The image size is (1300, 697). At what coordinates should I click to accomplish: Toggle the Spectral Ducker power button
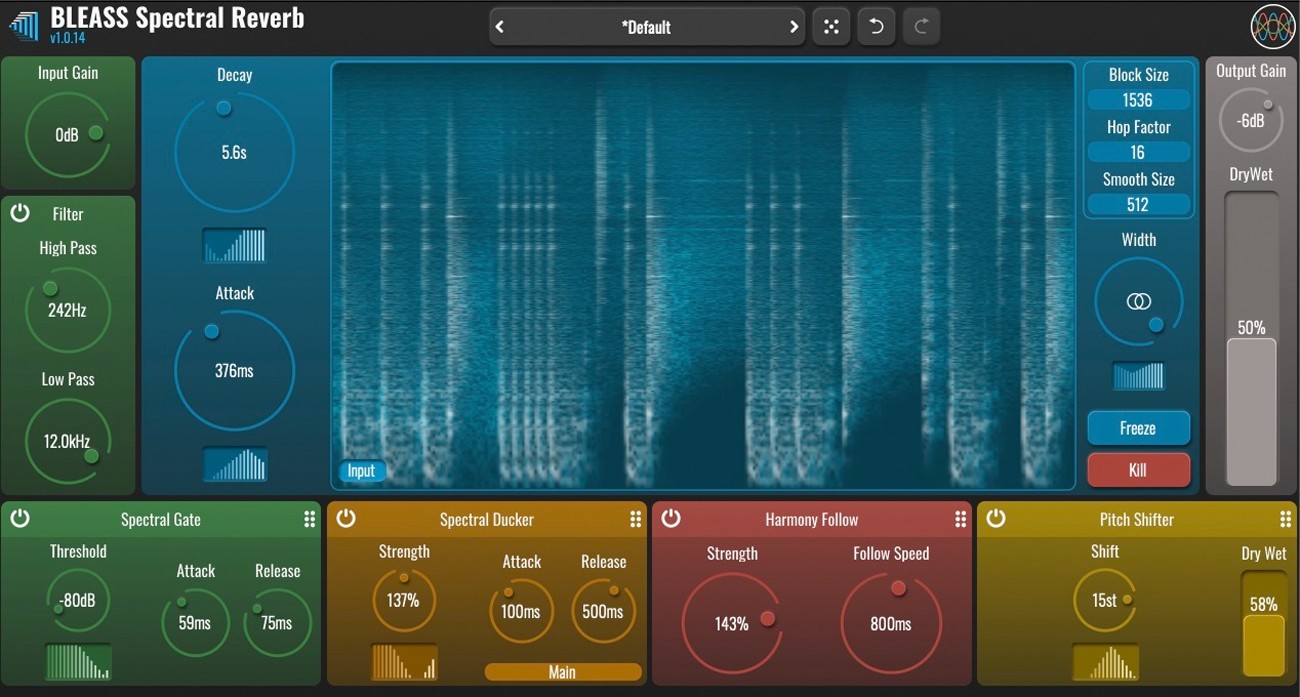coord(346,518)
